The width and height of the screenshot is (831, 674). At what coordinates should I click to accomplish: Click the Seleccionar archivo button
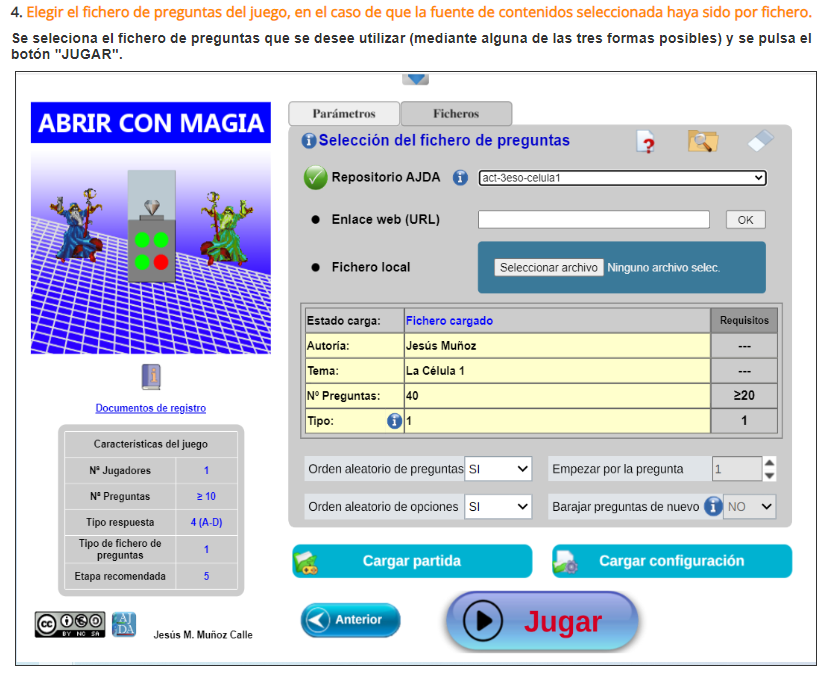pyautogui.click(x=549, y=268)
